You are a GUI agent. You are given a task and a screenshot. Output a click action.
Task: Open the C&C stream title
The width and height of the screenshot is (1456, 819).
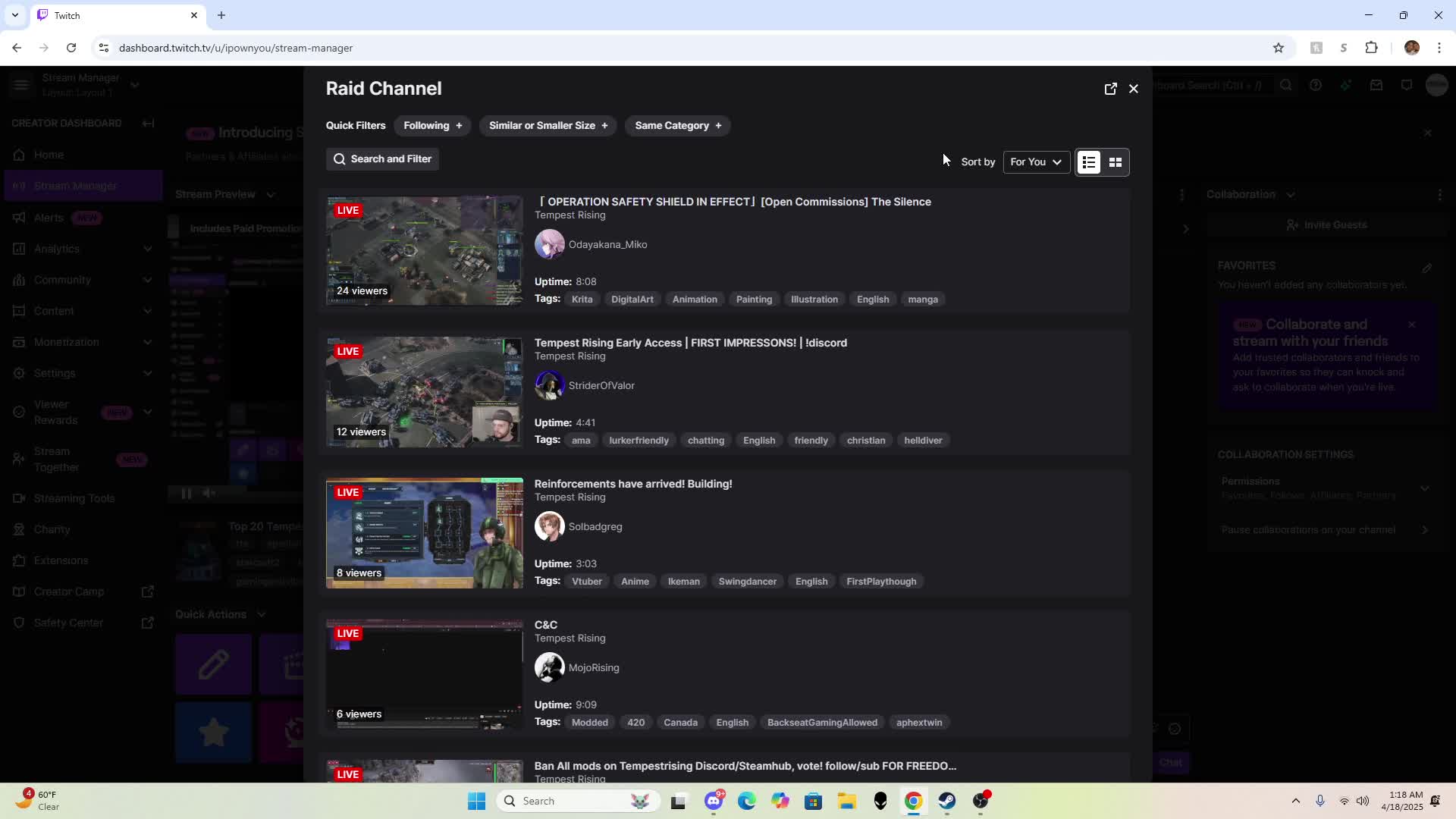click(x=546, y=625)
